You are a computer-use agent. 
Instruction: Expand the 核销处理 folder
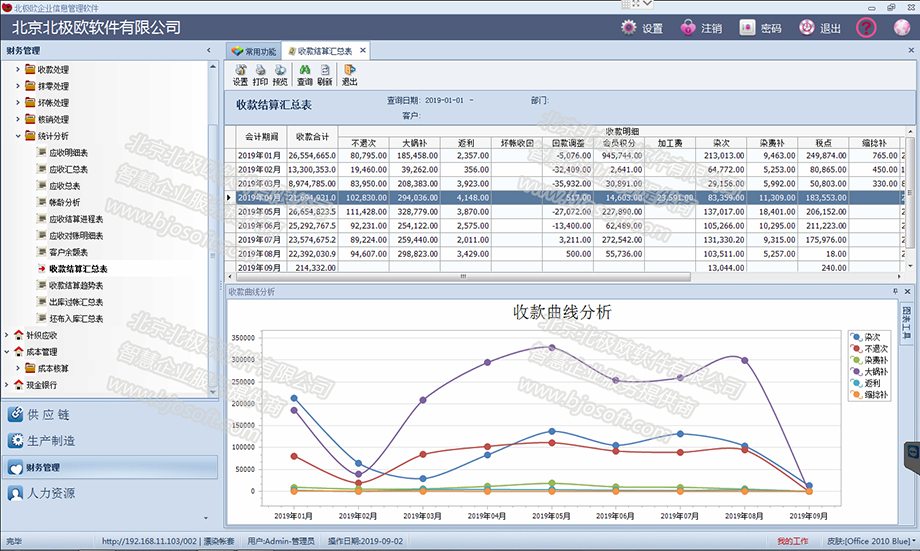point(18,119)
